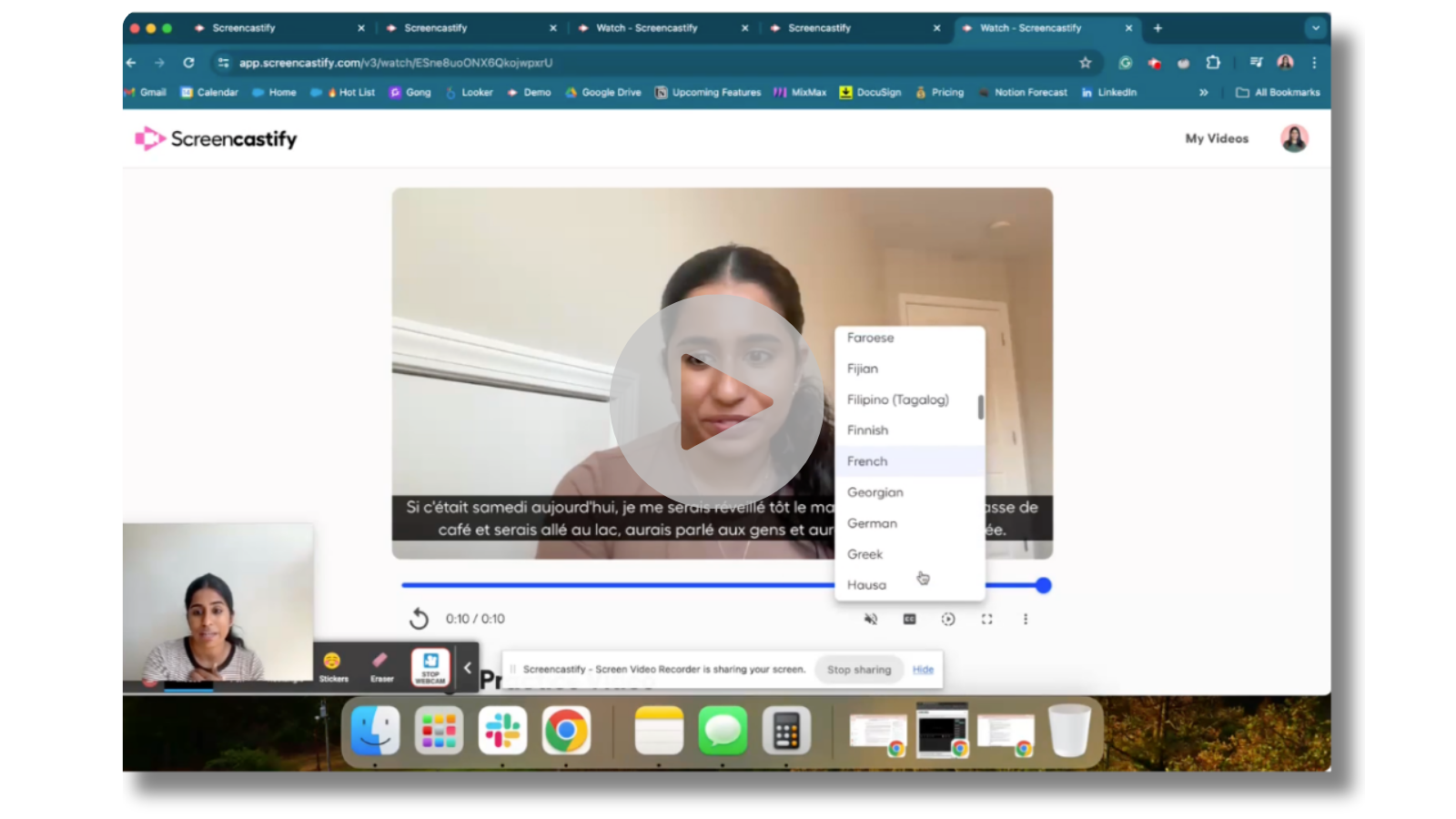
Task: Select the Eraser tool
Action: click(x=381, y=666)
